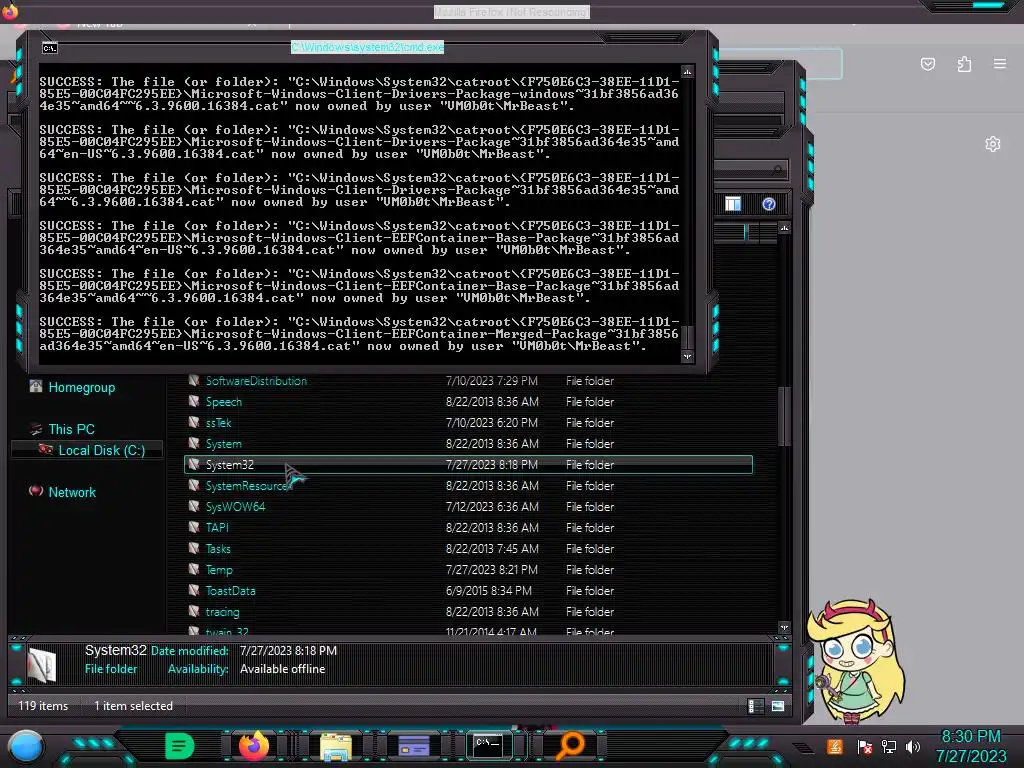1024x768 pixels.
Task: Click the cmd window scroll down arrow
Action: point(687,357)
